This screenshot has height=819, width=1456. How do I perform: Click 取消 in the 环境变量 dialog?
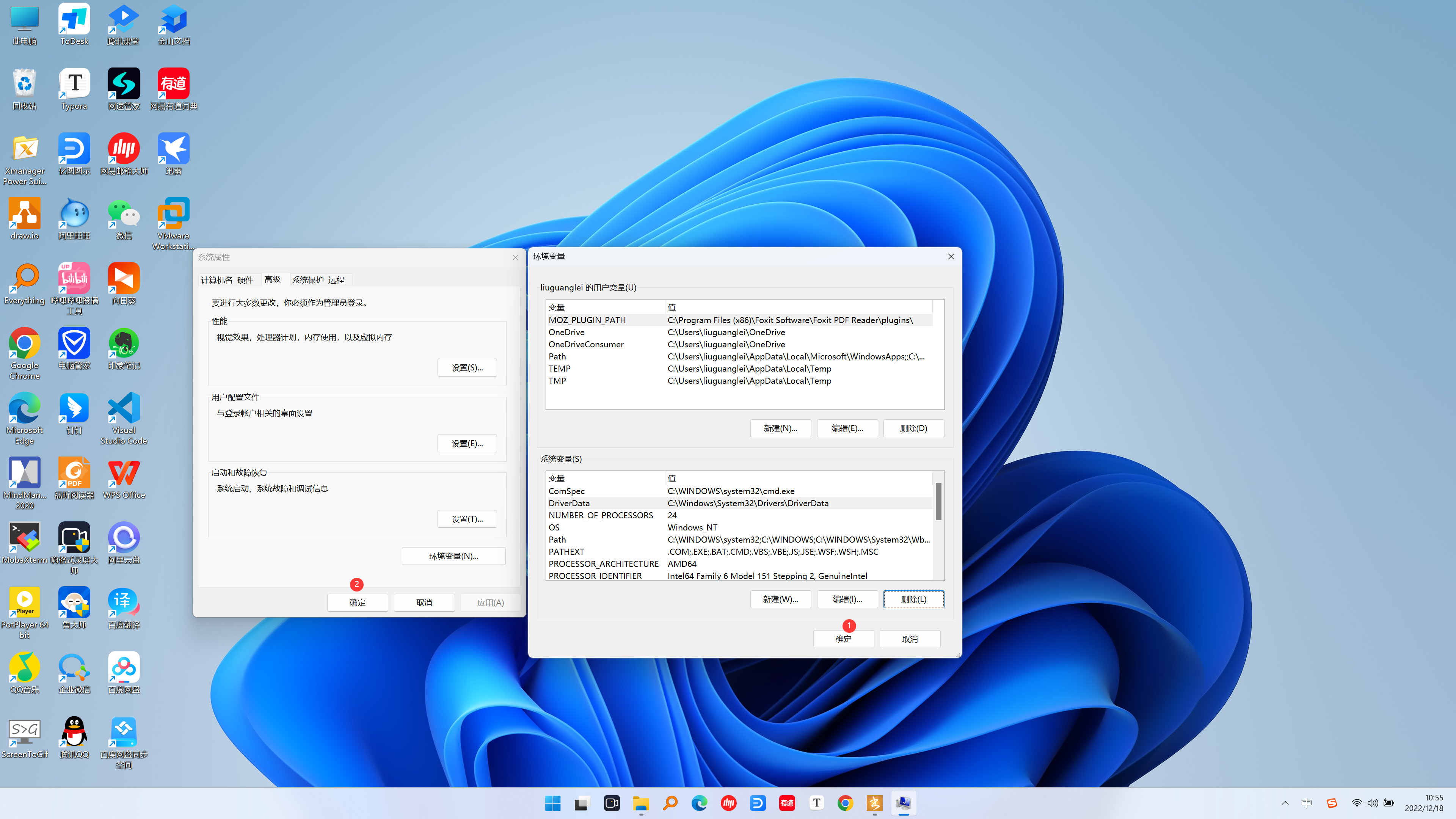click(910, 639)
